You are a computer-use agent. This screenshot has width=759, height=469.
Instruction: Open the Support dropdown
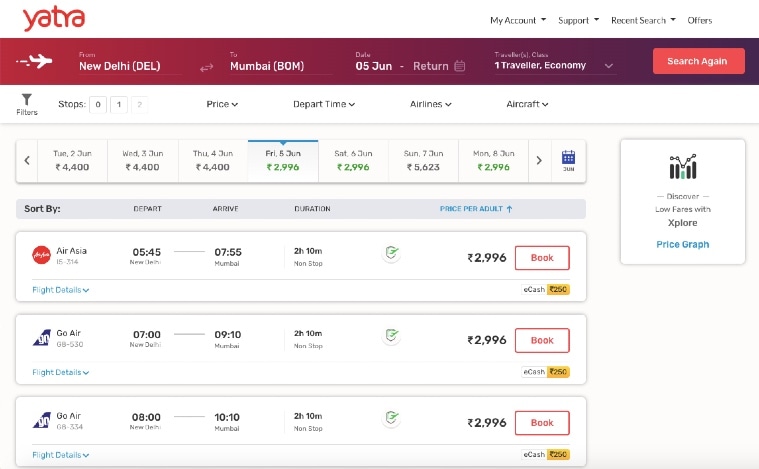tap(578, 20)
